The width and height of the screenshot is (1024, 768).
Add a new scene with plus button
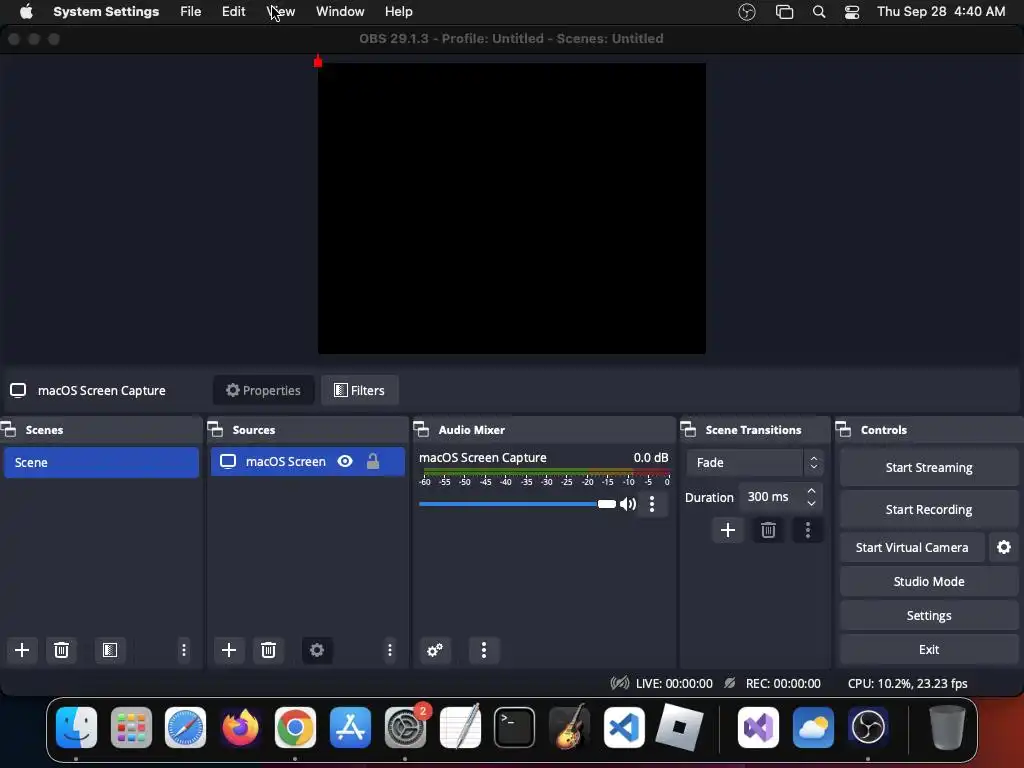(x=22, y=650)
